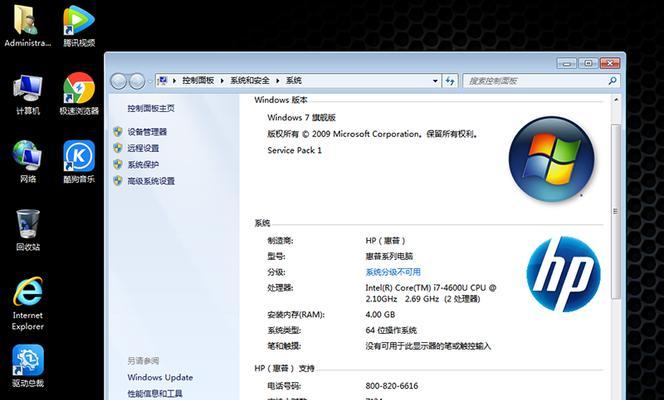
Task: Open 控制面板主页 link in sidebar
Action: pos(151,108)
